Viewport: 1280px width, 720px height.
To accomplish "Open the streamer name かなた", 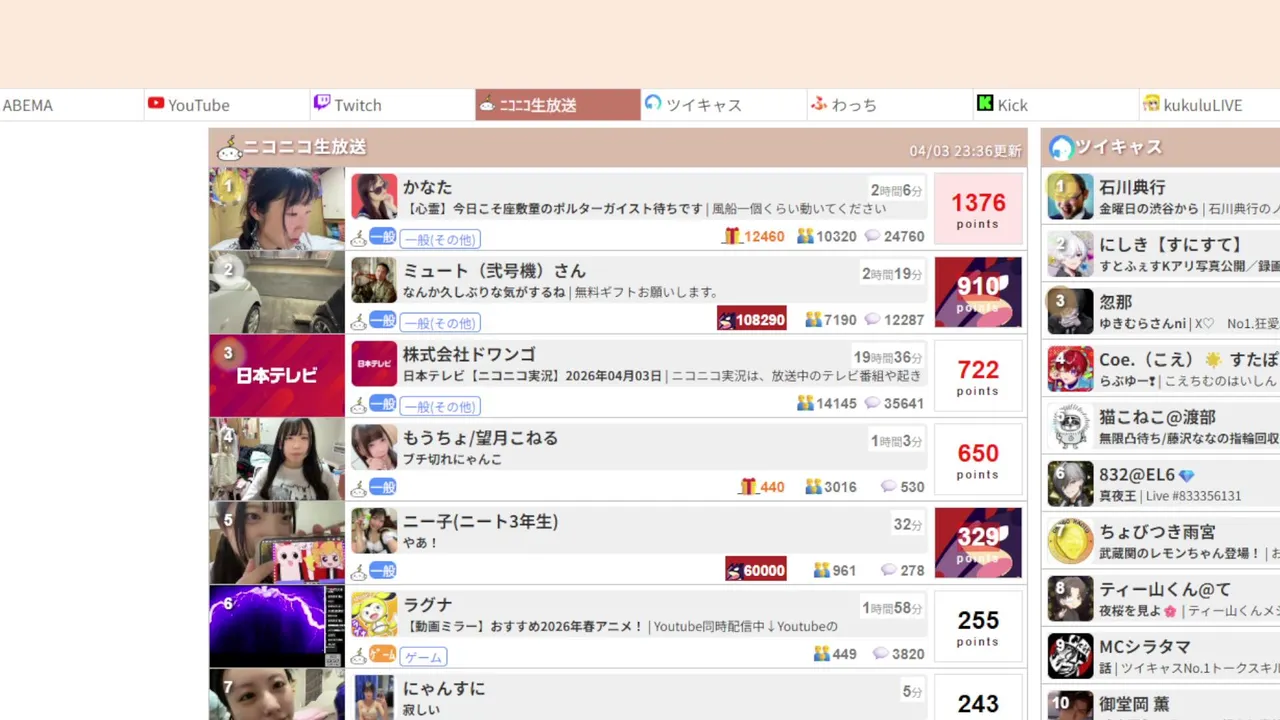I will point(428,187).
